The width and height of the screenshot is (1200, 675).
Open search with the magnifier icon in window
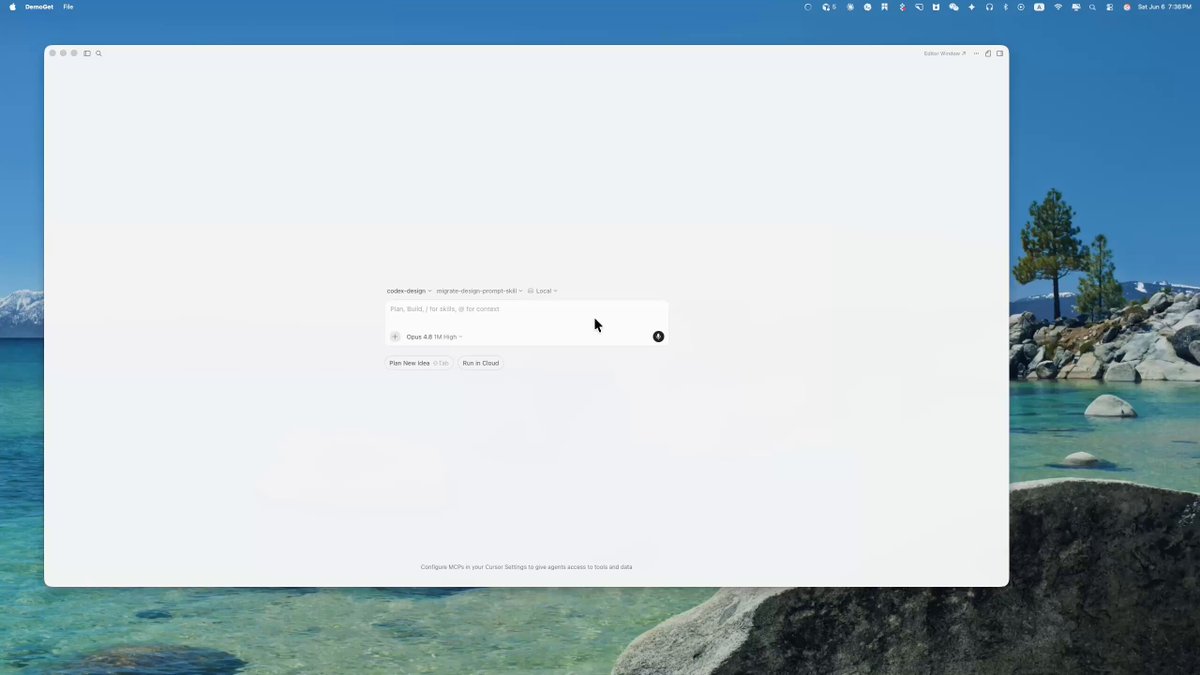tap(99, 53)
